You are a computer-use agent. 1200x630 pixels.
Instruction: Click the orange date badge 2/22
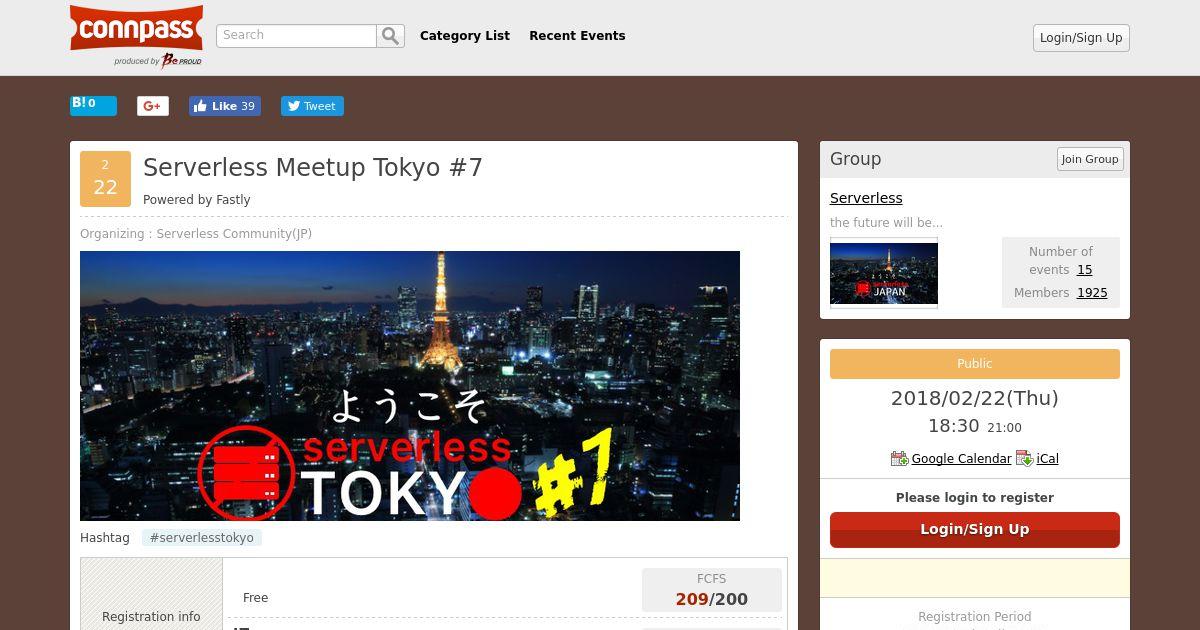pyautogui.click(x=105, y=179)
